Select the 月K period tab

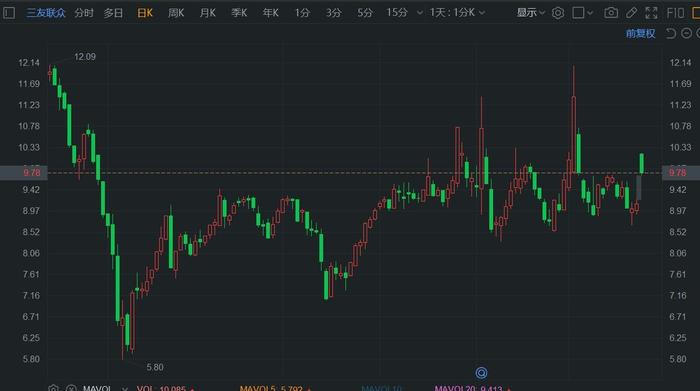(208, 13)
